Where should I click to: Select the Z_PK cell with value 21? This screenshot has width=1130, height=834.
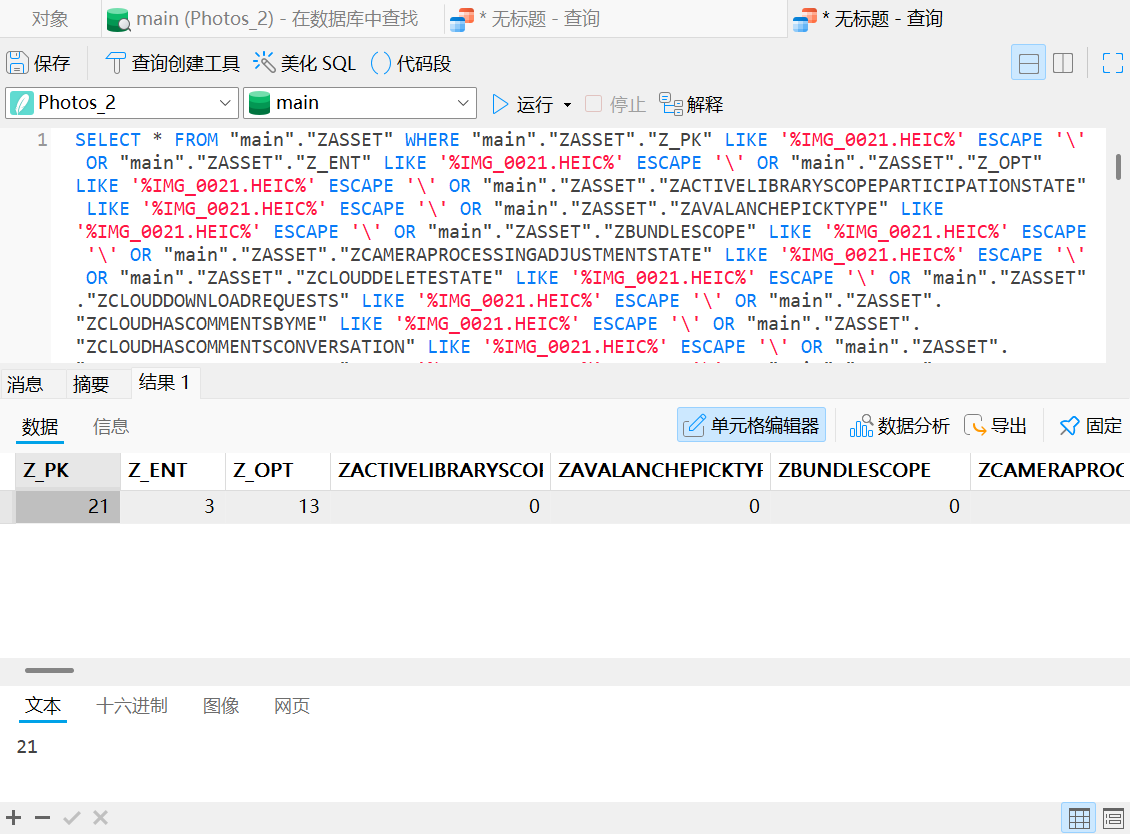coord(68,507)
